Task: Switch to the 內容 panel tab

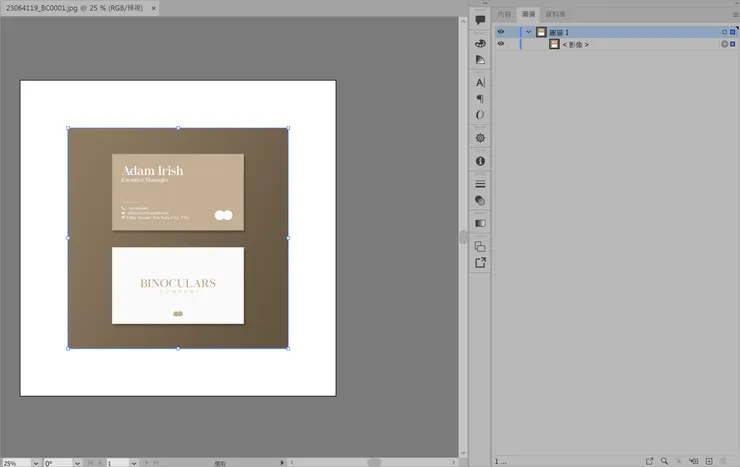Action: 504,15
